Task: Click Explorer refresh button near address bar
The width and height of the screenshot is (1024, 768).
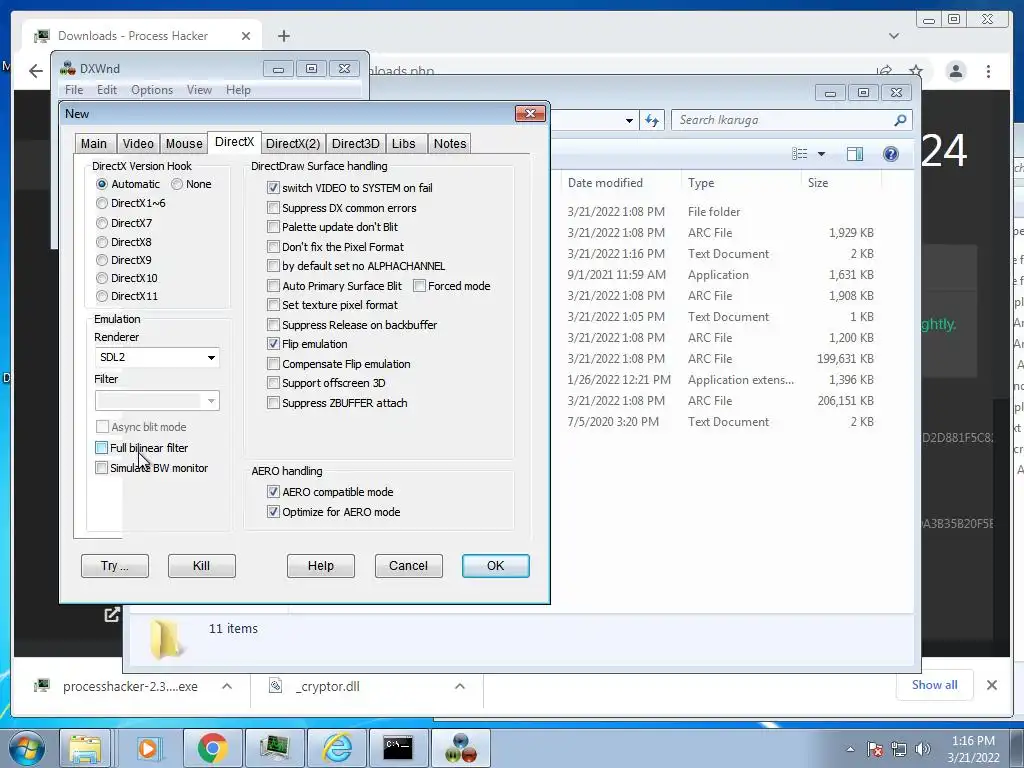Action: click(652, 120)
